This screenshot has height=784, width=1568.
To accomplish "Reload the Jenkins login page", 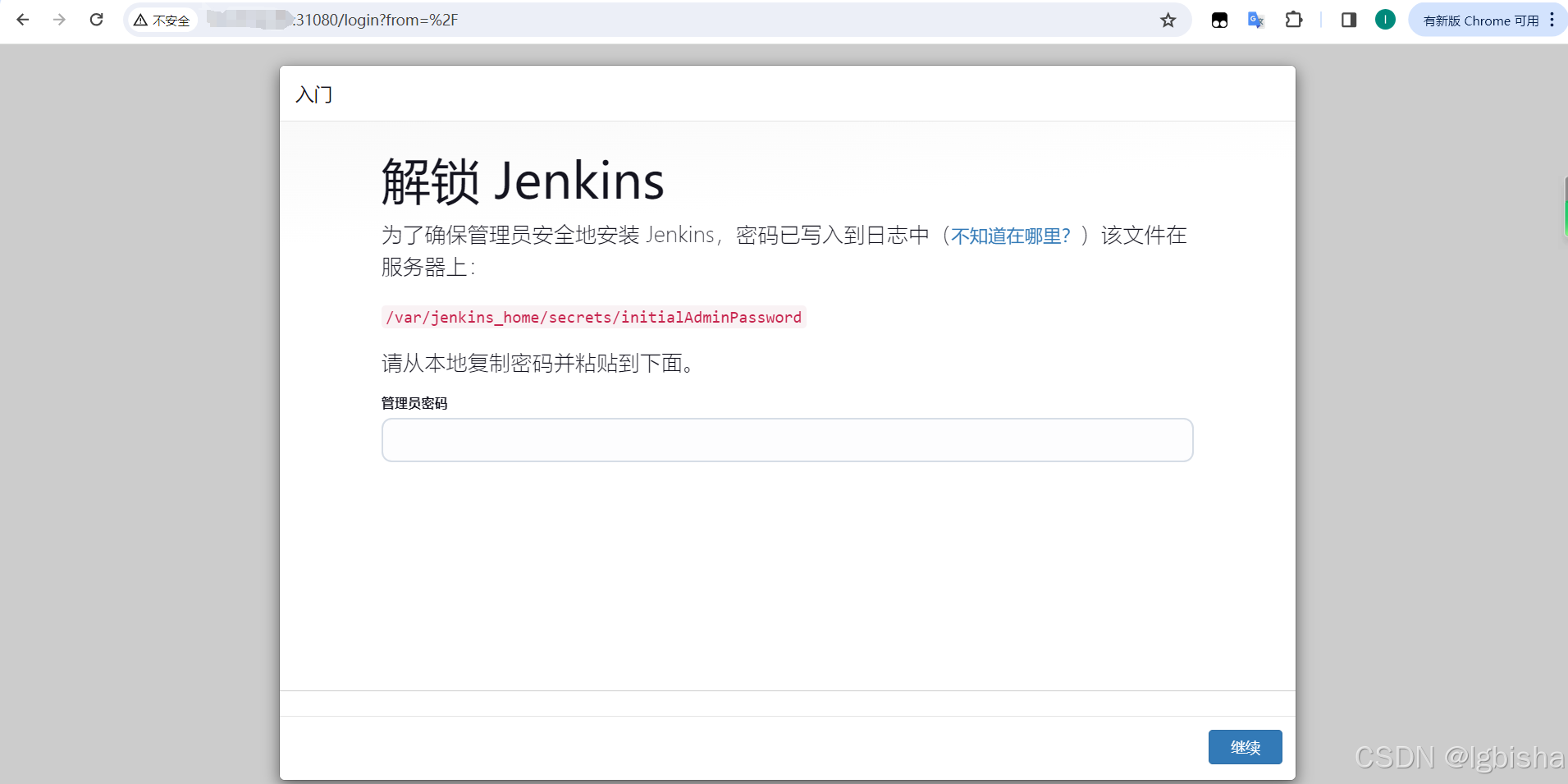I will (96, 20).
